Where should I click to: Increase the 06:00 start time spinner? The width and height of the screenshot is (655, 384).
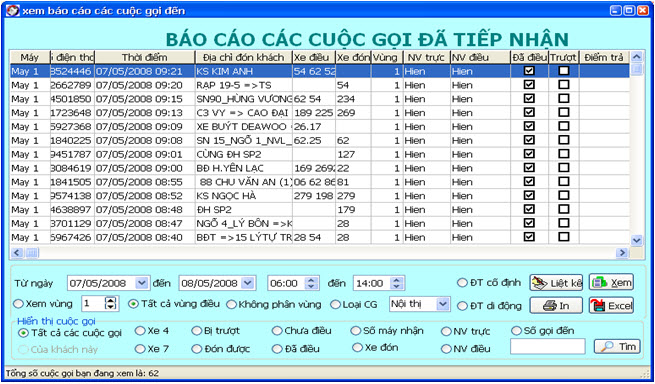coord(311,280)
